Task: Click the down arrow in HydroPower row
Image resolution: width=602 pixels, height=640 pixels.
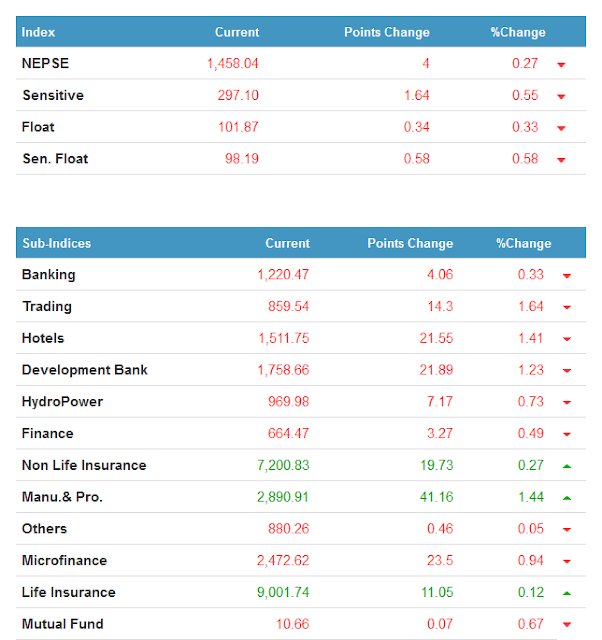Action: (567, 403)
